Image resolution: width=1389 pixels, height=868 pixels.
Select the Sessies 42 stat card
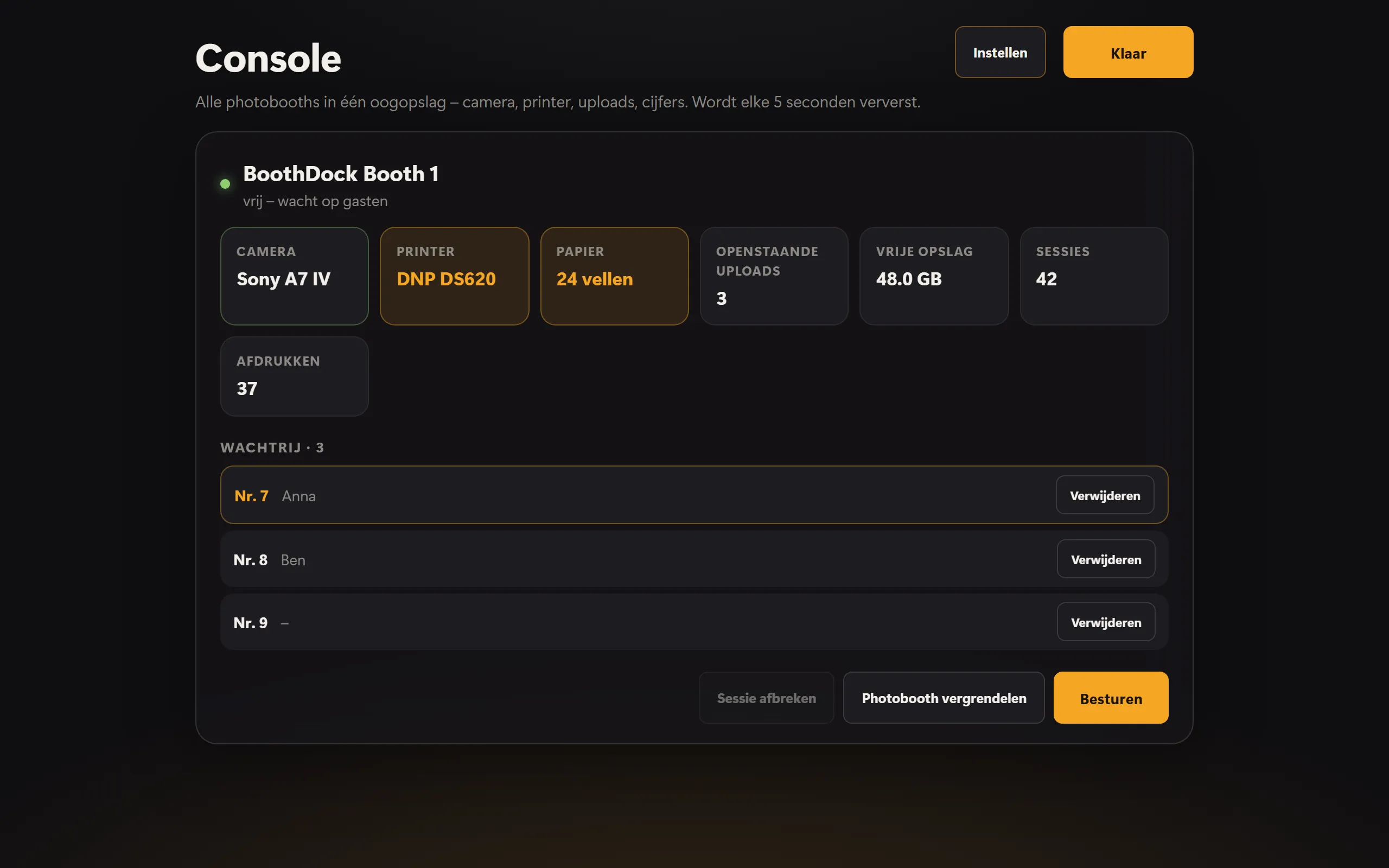coord(1094,276)
